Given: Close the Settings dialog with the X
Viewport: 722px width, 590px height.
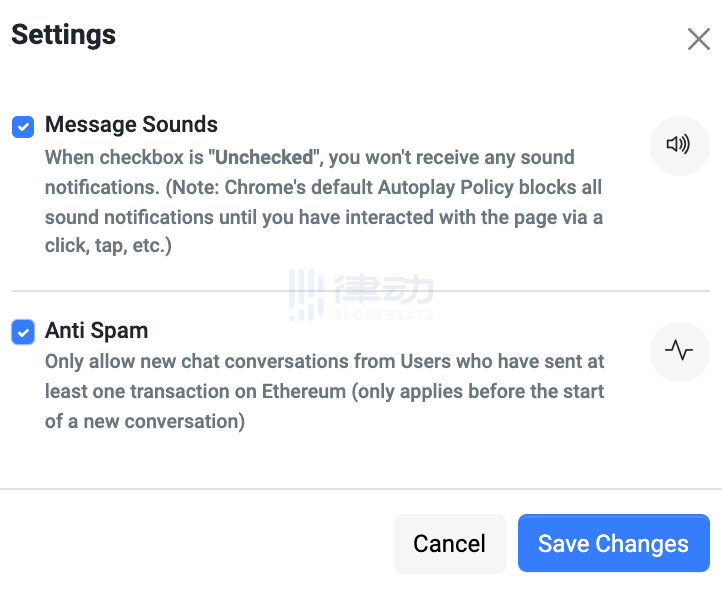Looking at the screenshot, I should 698,39.
